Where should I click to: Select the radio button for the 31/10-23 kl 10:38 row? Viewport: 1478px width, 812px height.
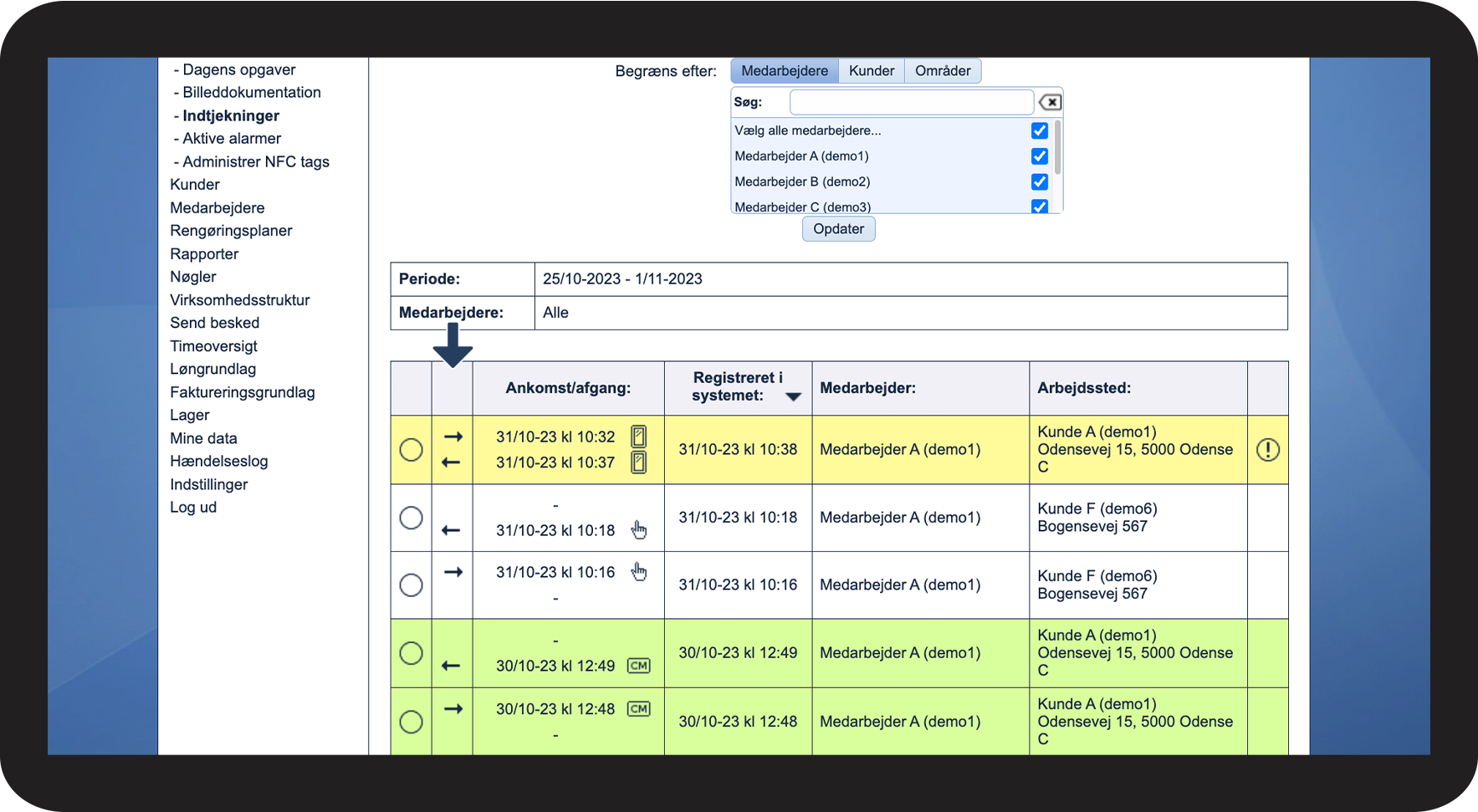[x=411, y=450]
